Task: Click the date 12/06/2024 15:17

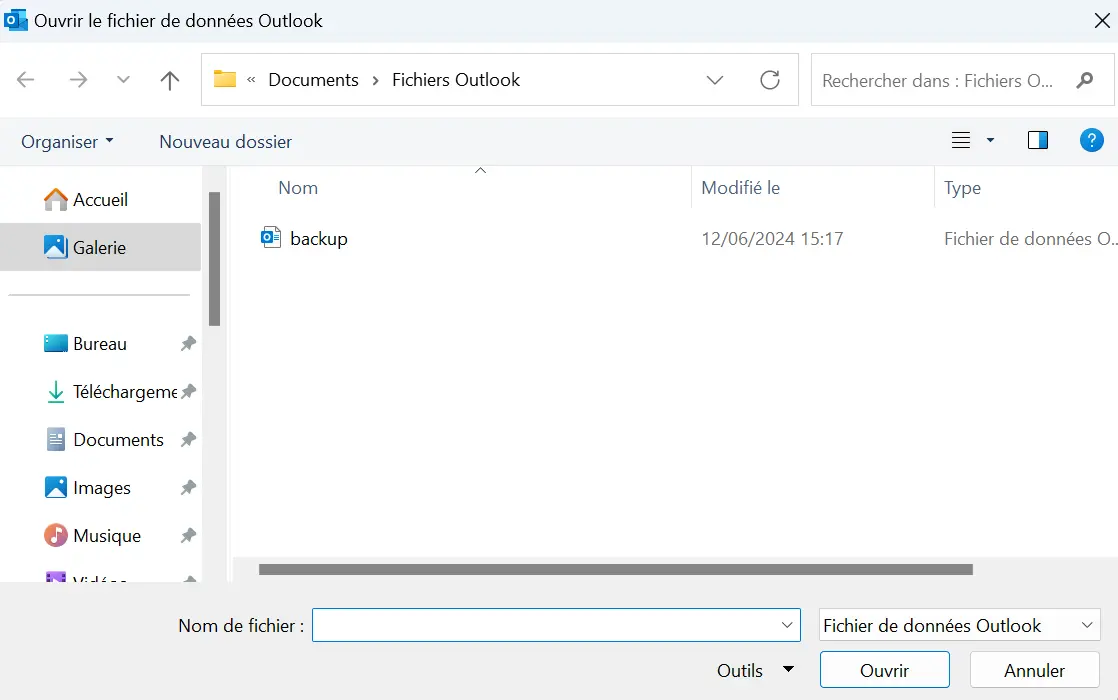Action: pyautogui.click(x=772, y=239)
